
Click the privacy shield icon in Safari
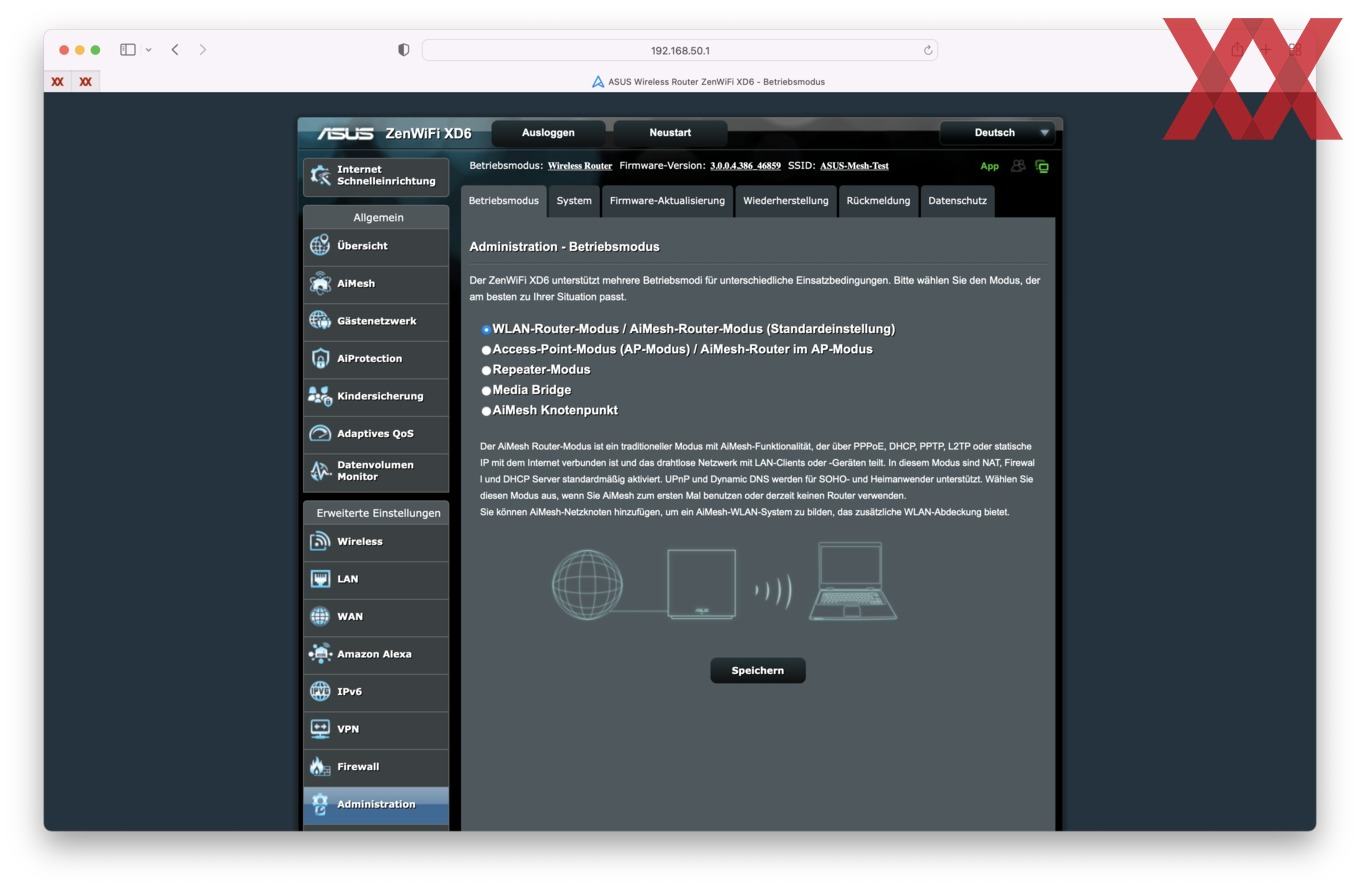point(404,50)
